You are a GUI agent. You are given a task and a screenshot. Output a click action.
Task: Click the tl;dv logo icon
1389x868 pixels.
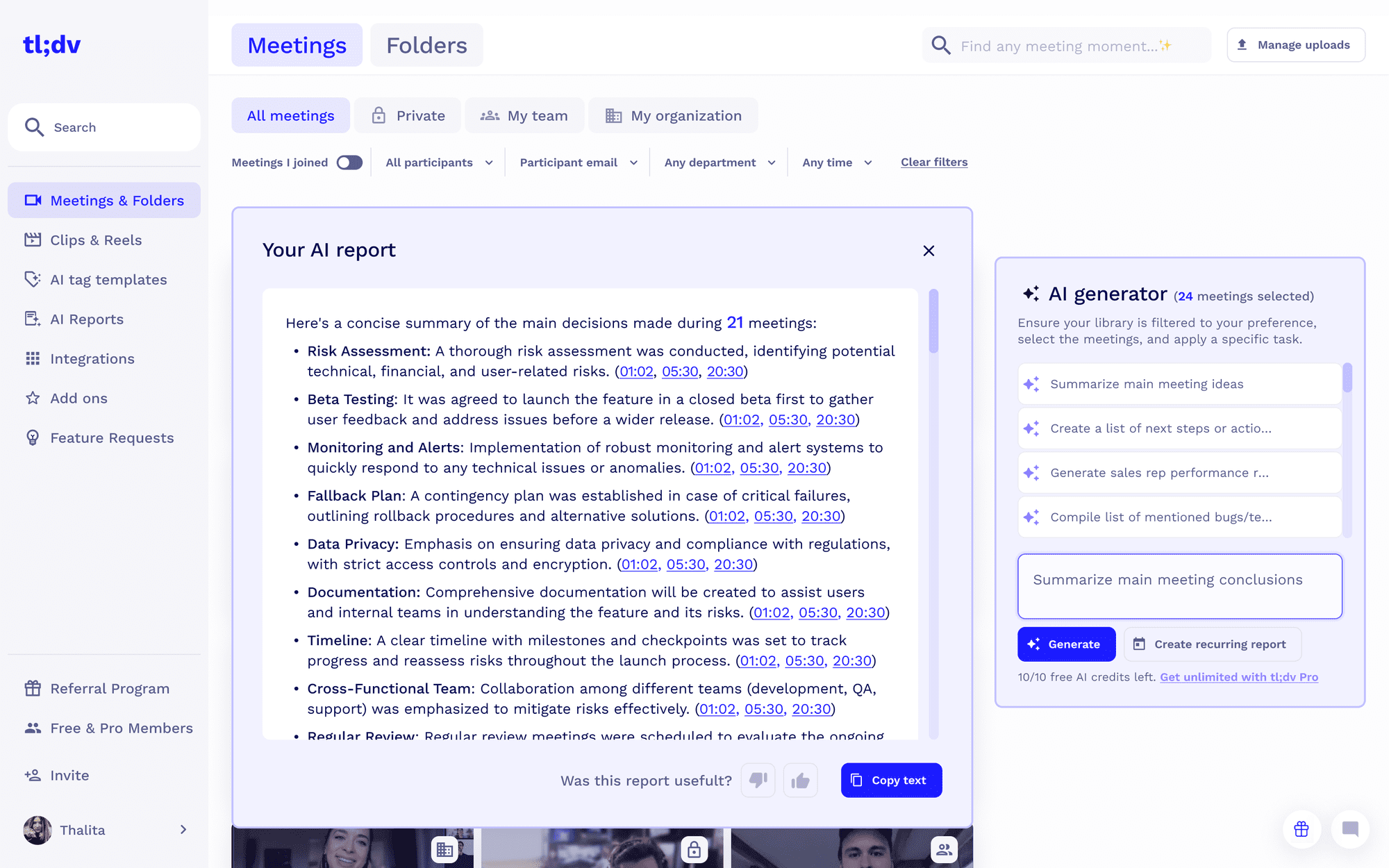tap(52, 43)
